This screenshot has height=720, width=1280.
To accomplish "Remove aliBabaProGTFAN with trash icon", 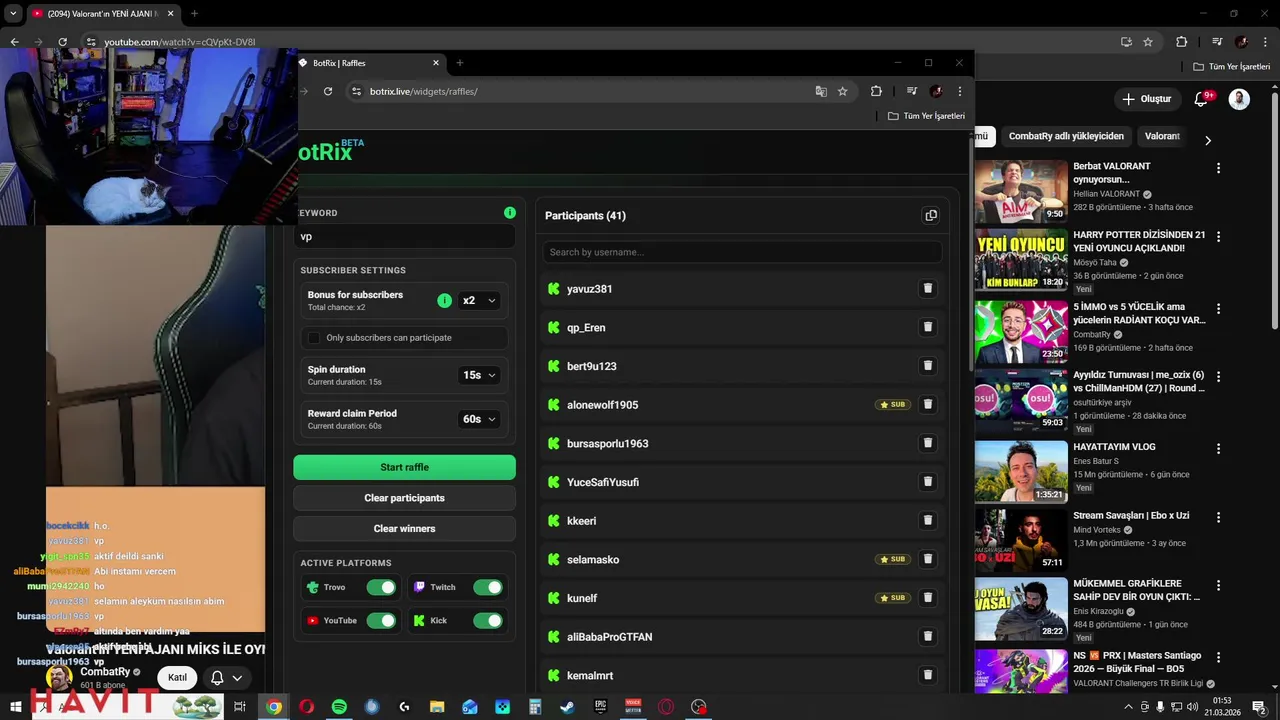I will pyautogui.click(x=927, y=636).
